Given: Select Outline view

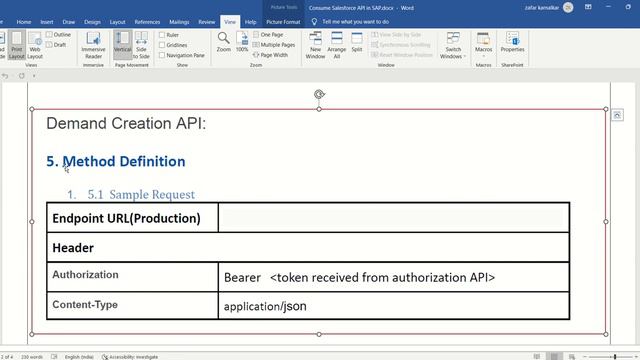Looking at the screenshot, I should point(59,35).
